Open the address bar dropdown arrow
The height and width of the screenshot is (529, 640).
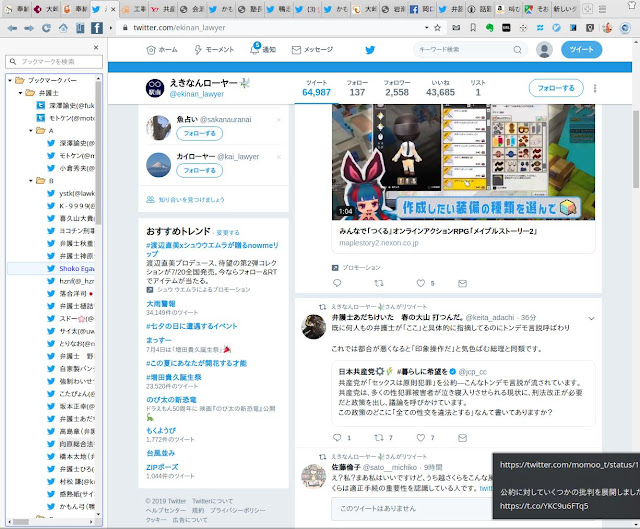click(427, 28)
